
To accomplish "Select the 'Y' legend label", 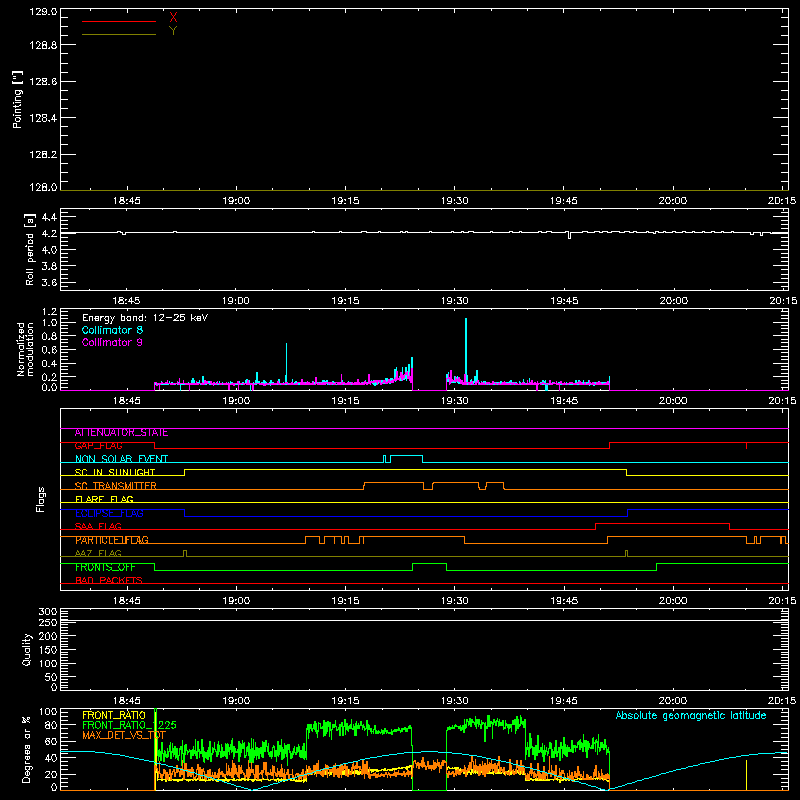I will point(173,31).
